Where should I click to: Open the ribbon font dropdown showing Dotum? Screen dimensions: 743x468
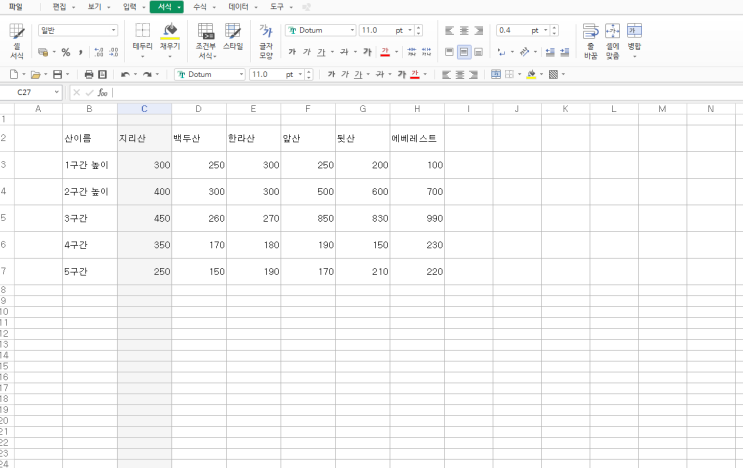click(320, 30)
